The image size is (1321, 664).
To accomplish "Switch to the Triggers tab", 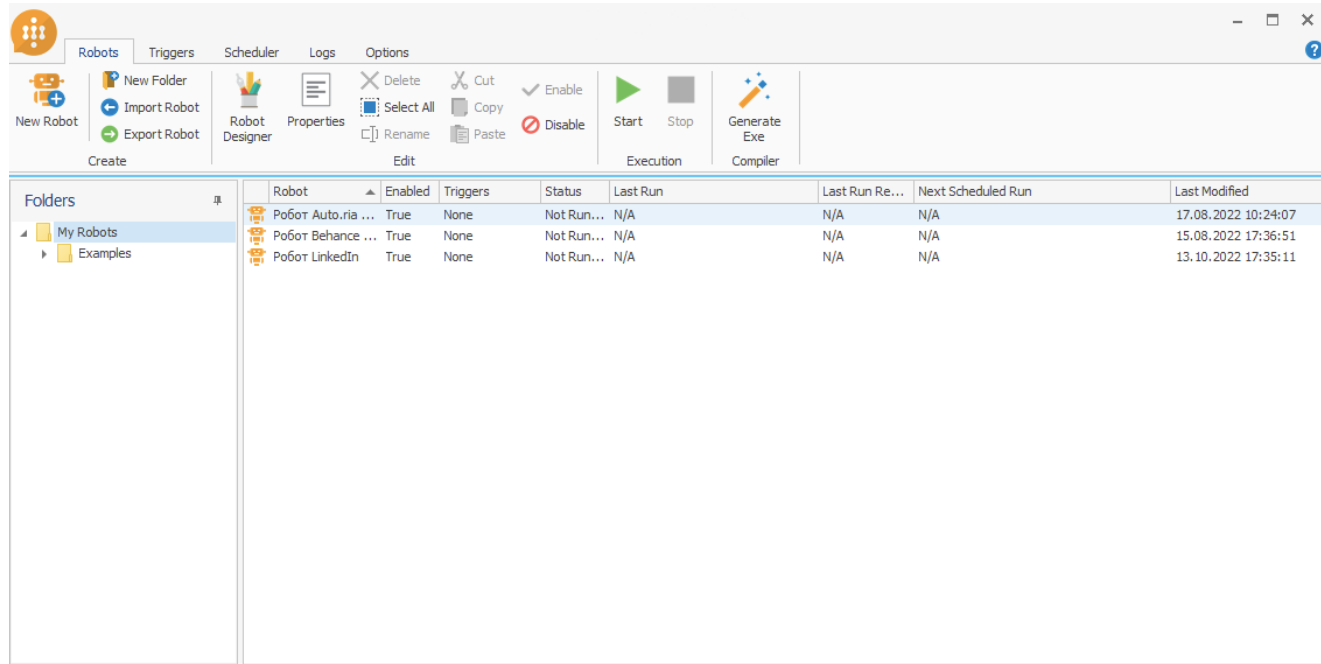I will [x=171, y=52].
